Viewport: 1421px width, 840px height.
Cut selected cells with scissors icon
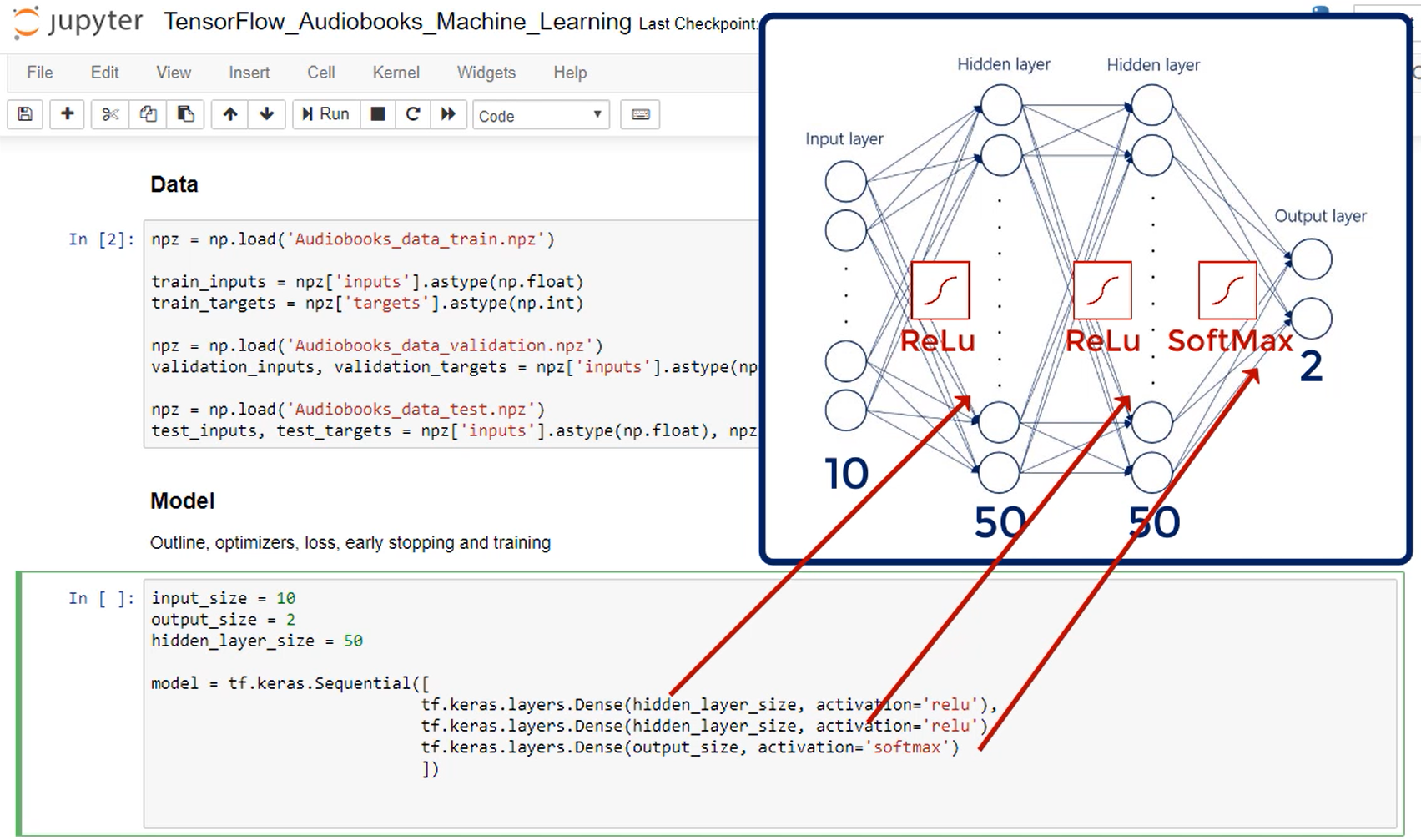coord(110,114)
